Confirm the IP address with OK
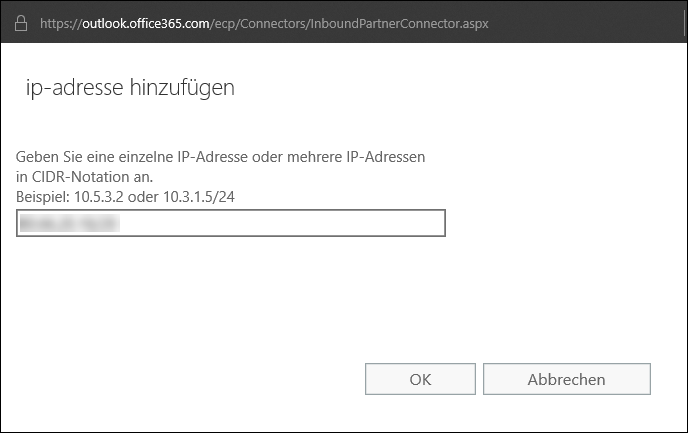Screen dimensions: 688x433 (420, 379)
